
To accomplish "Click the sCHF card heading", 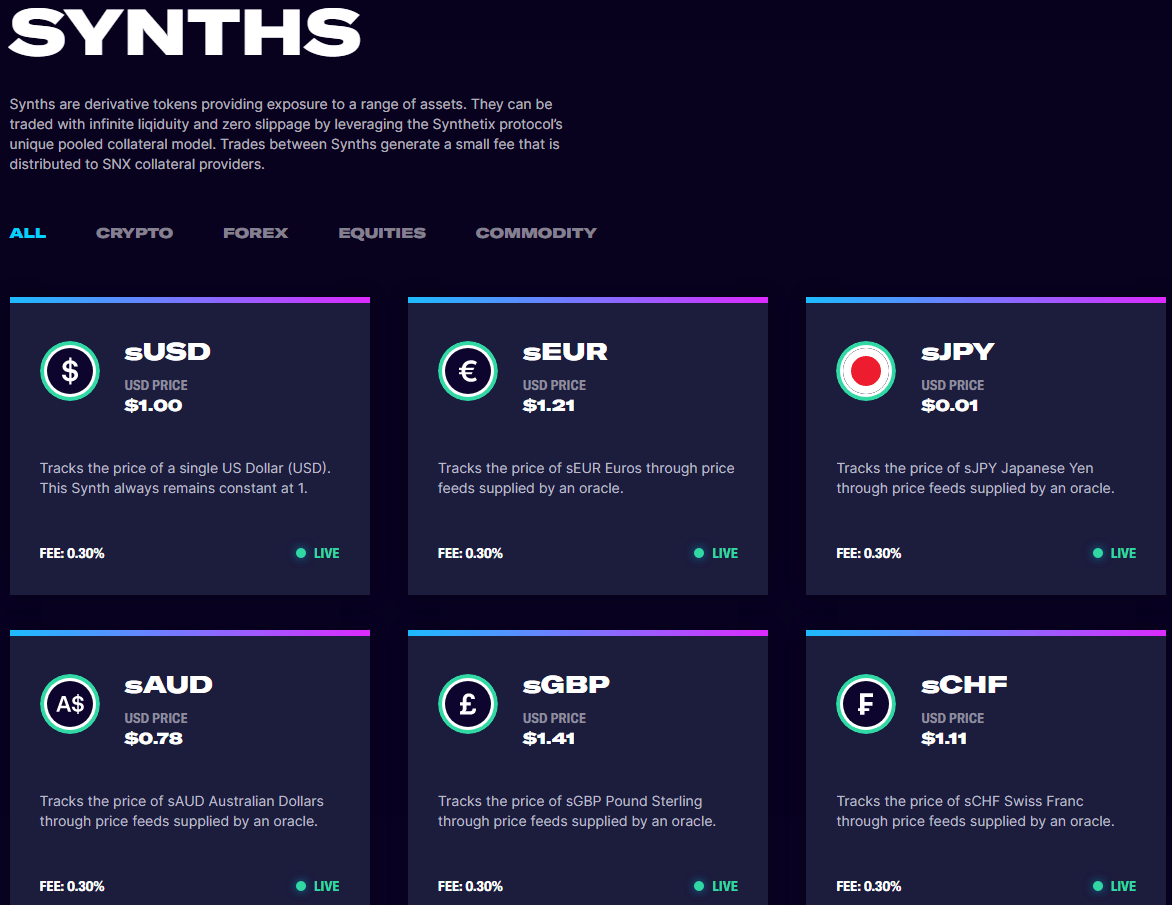I will pyautogui.click(x=964, y=685).
